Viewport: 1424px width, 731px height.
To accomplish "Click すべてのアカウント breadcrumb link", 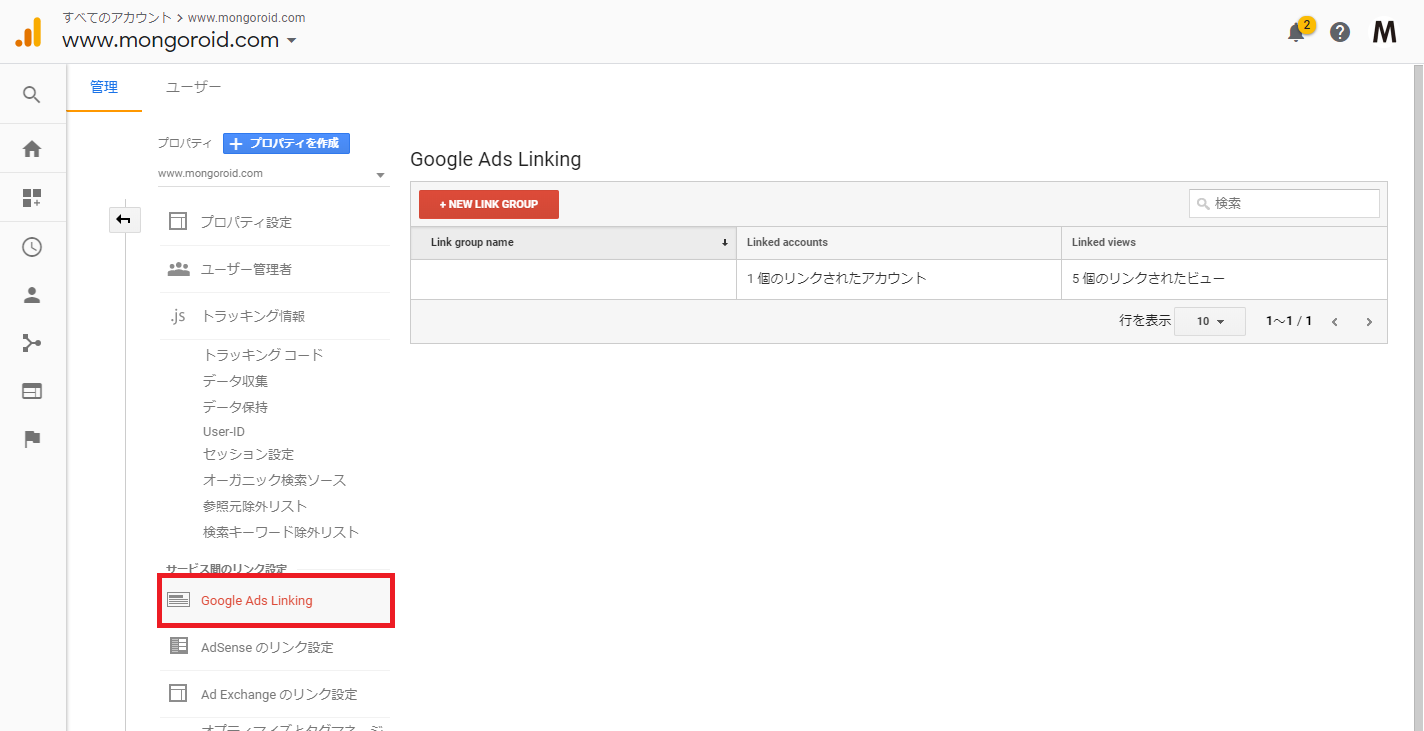I will tap(116, 17).
